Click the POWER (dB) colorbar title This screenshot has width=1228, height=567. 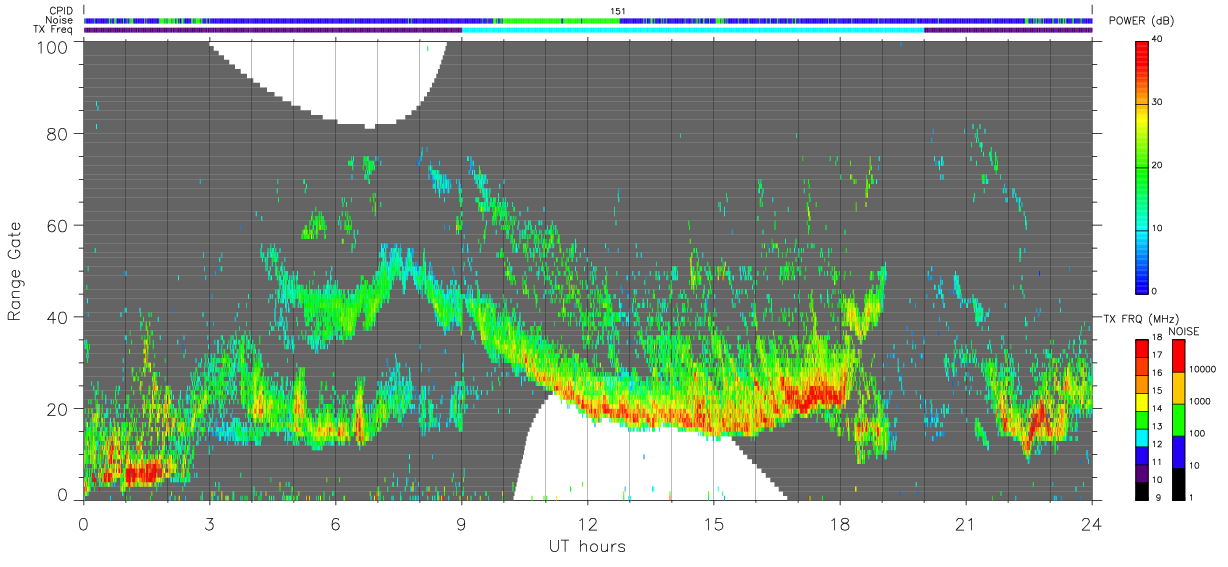click(x=1142, y=21)
